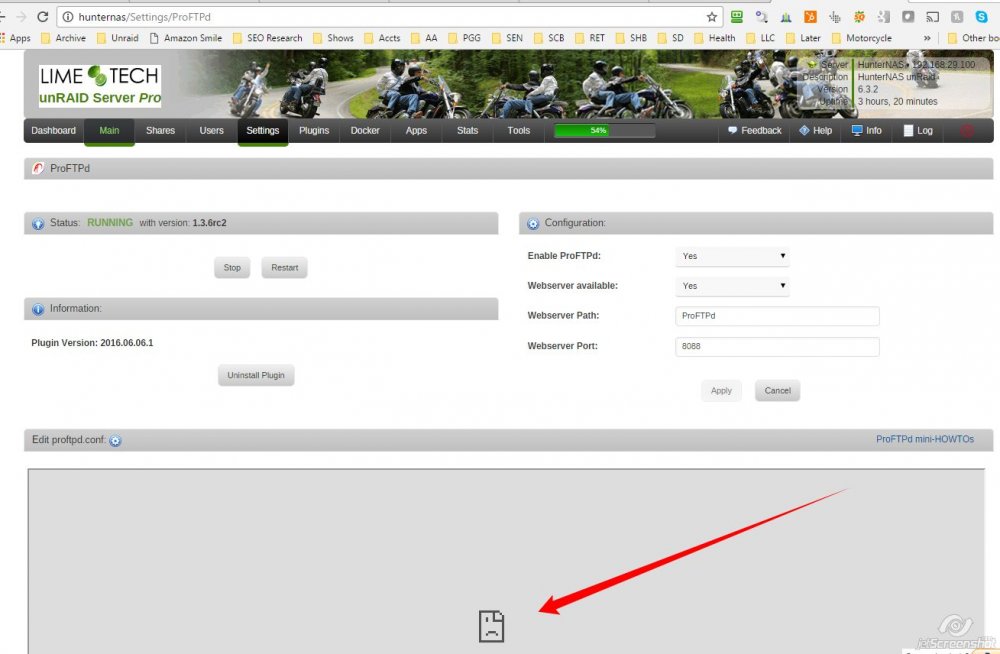Click the 54% progress bar
The width and height of the screenshot is (1000, 654).
pyautogui.click(x=605, y=131)
